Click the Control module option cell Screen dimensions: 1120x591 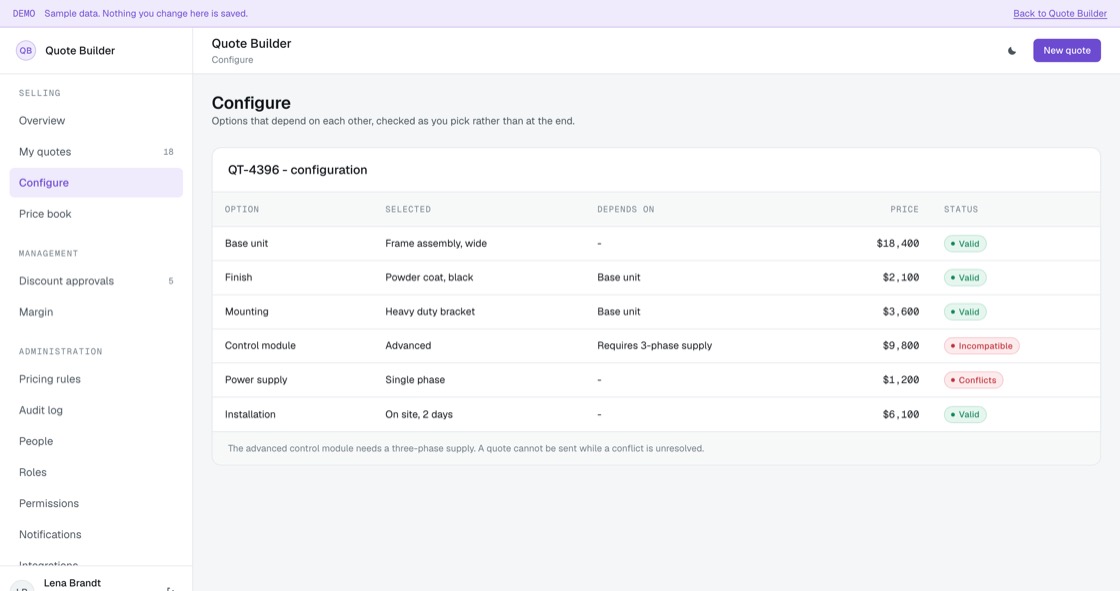click(x=260, y=346)
